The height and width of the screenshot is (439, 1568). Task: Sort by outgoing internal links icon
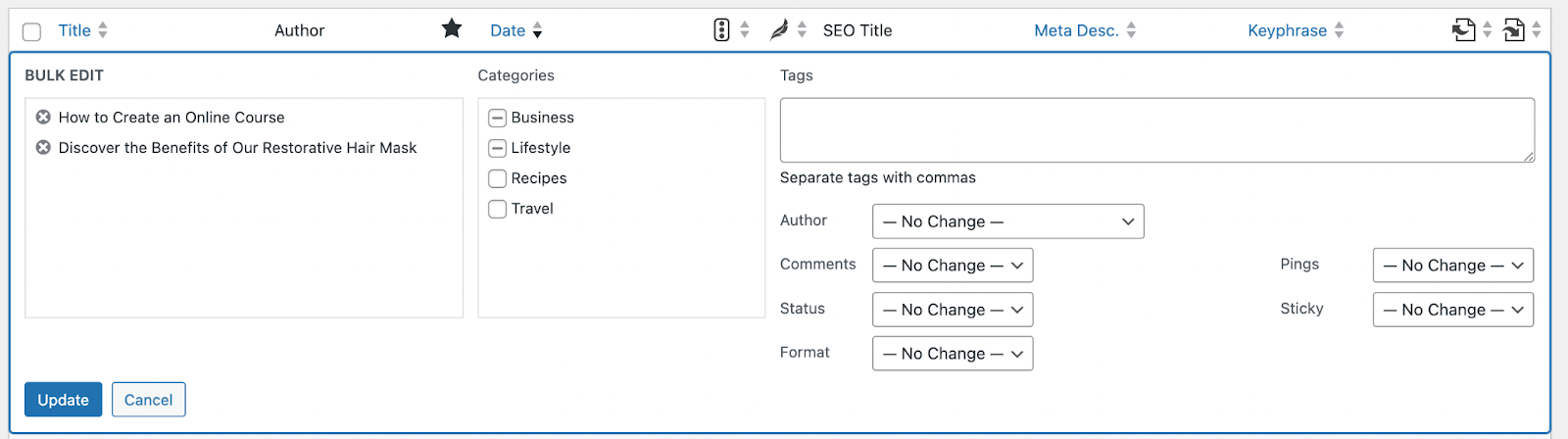1463,30
